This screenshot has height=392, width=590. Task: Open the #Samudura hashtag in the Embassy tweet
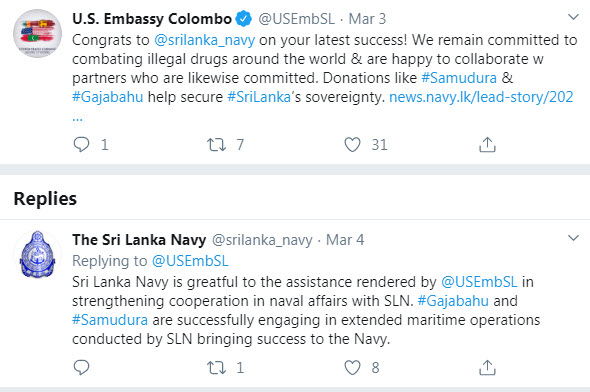coord(459,78)
